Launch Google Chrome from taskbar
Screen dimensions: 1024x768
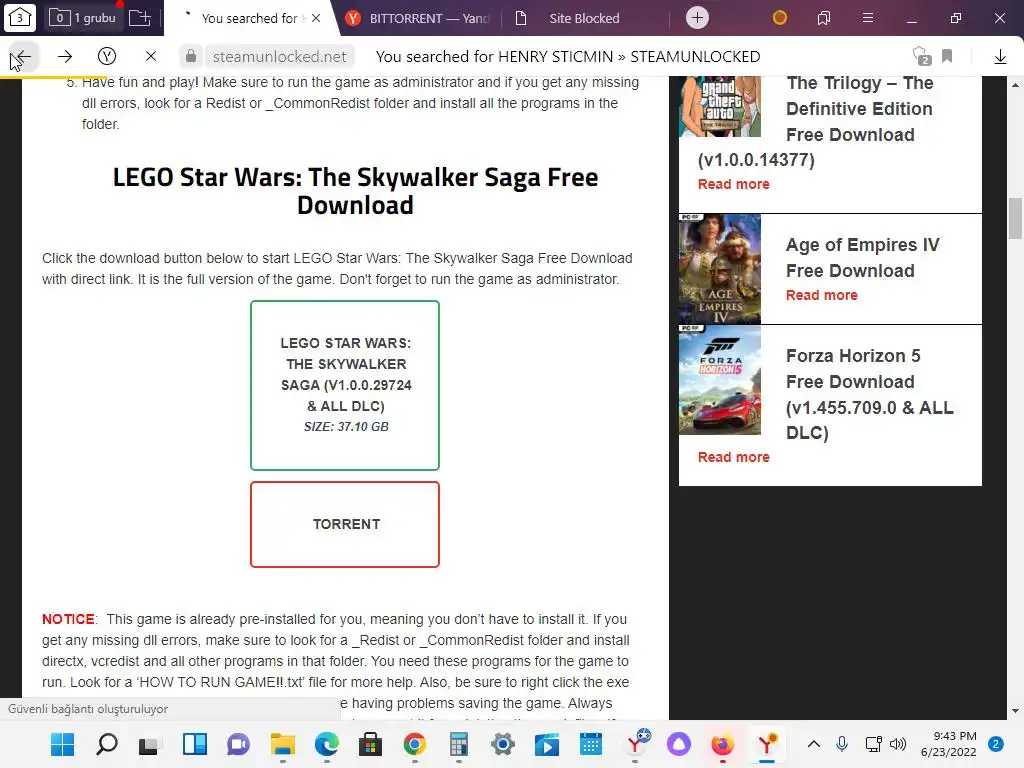point(415,744)
